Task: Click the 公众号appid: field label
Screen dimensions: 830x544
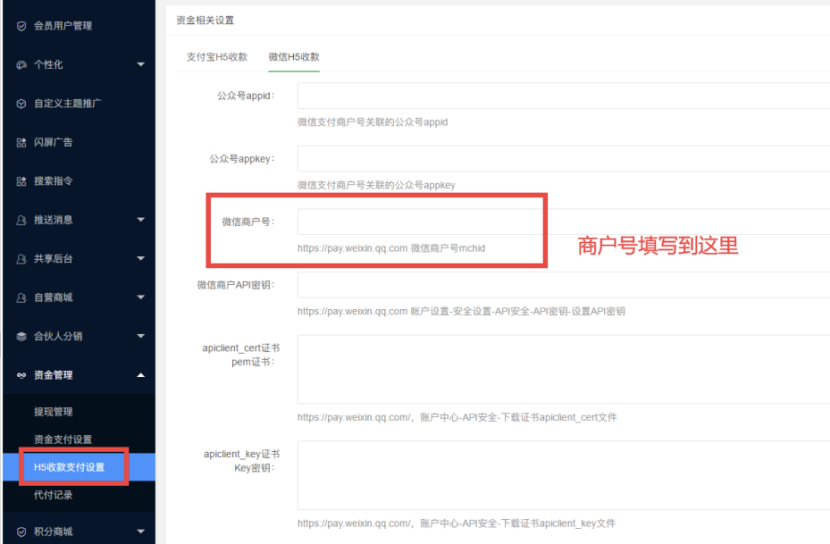Action: (x=246, y=96)
